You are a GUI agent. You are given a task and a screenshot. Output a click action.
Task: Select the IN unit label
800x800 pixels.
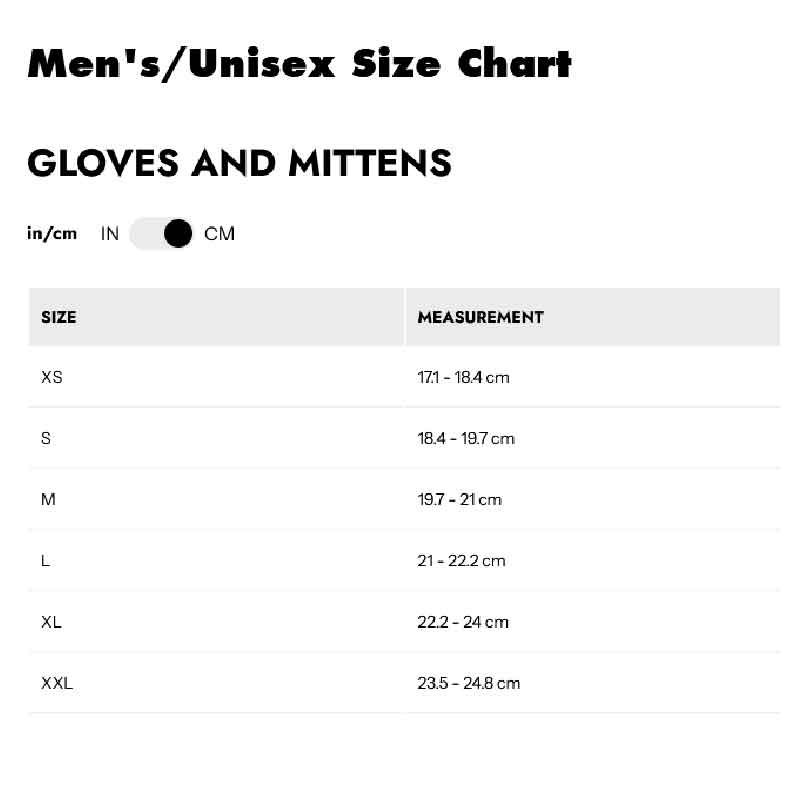pos(110,234)
